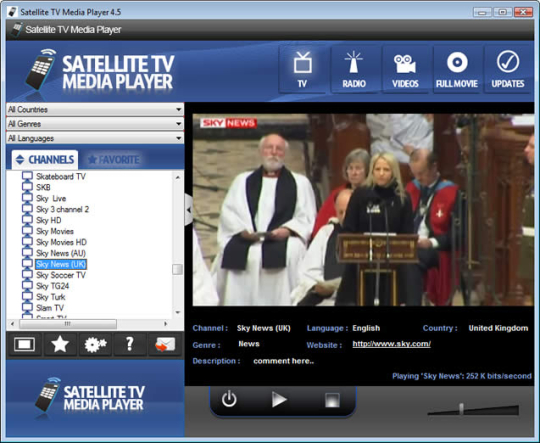Select Skateboard TV channel
This screenshot has width=540, height=443.
(x=61, y=176)
